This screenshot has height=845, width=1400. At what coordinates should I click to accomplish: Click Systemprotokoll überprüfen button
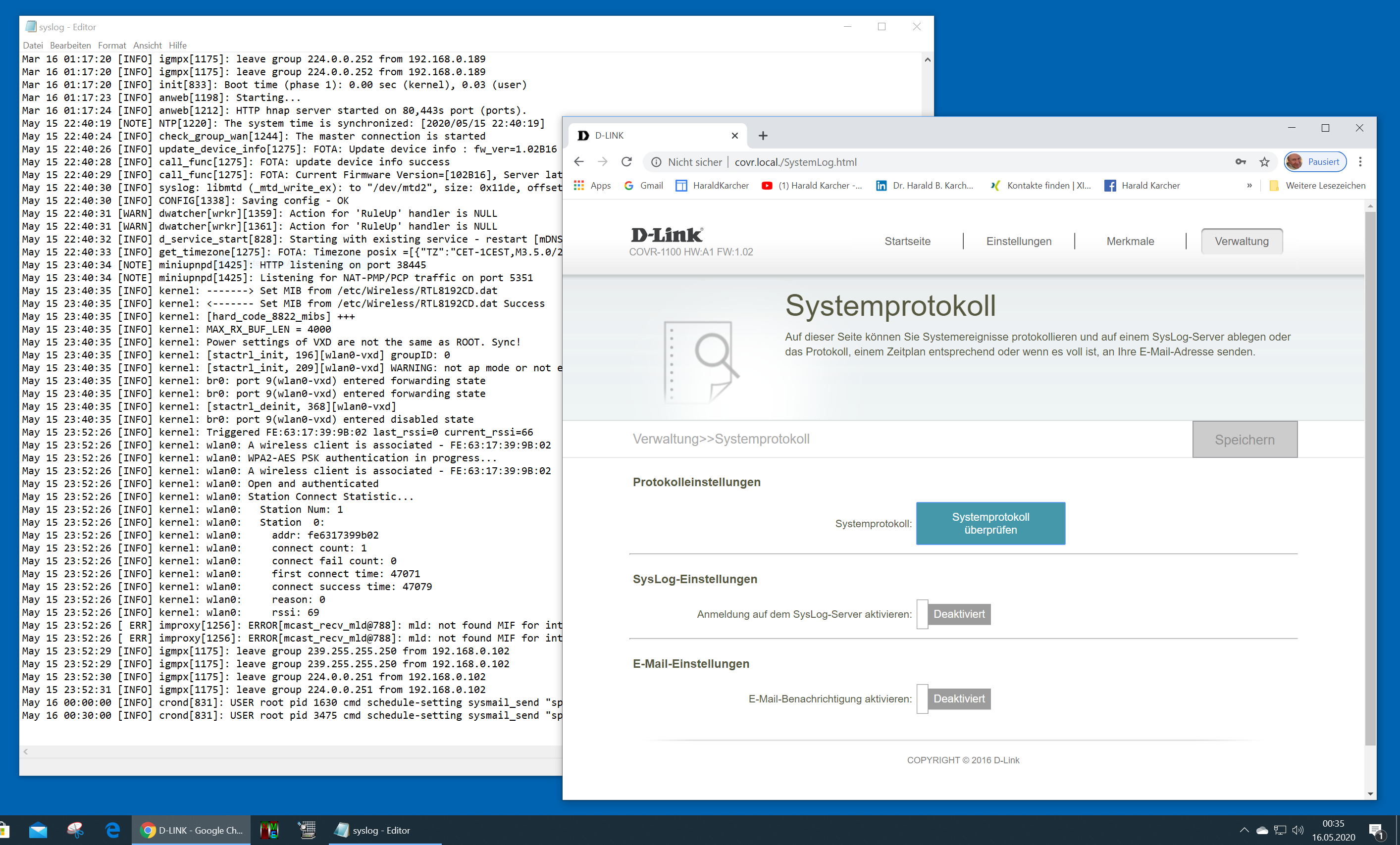pos(990,523)
